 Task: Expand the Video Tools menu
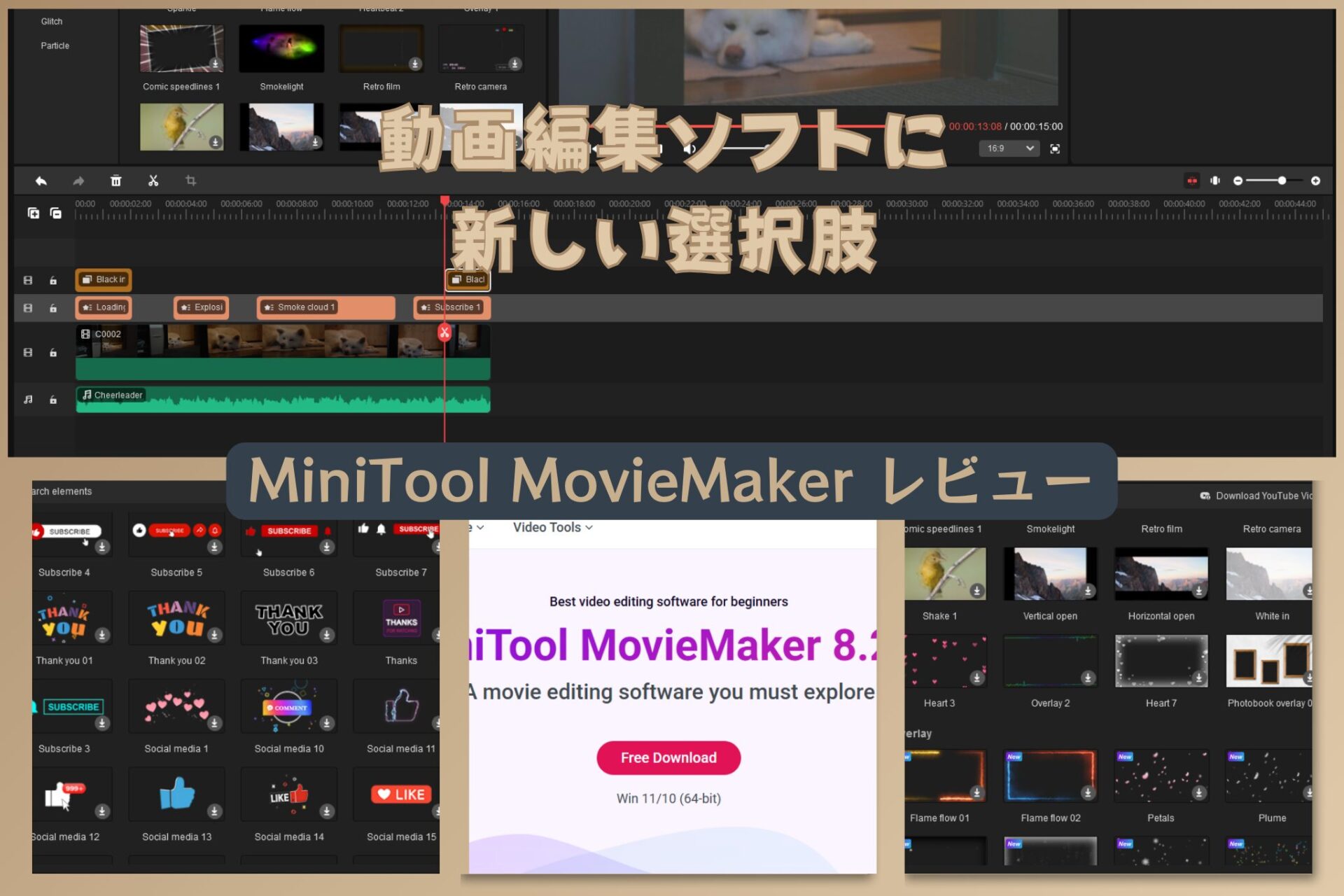click(x=552, y=527)
